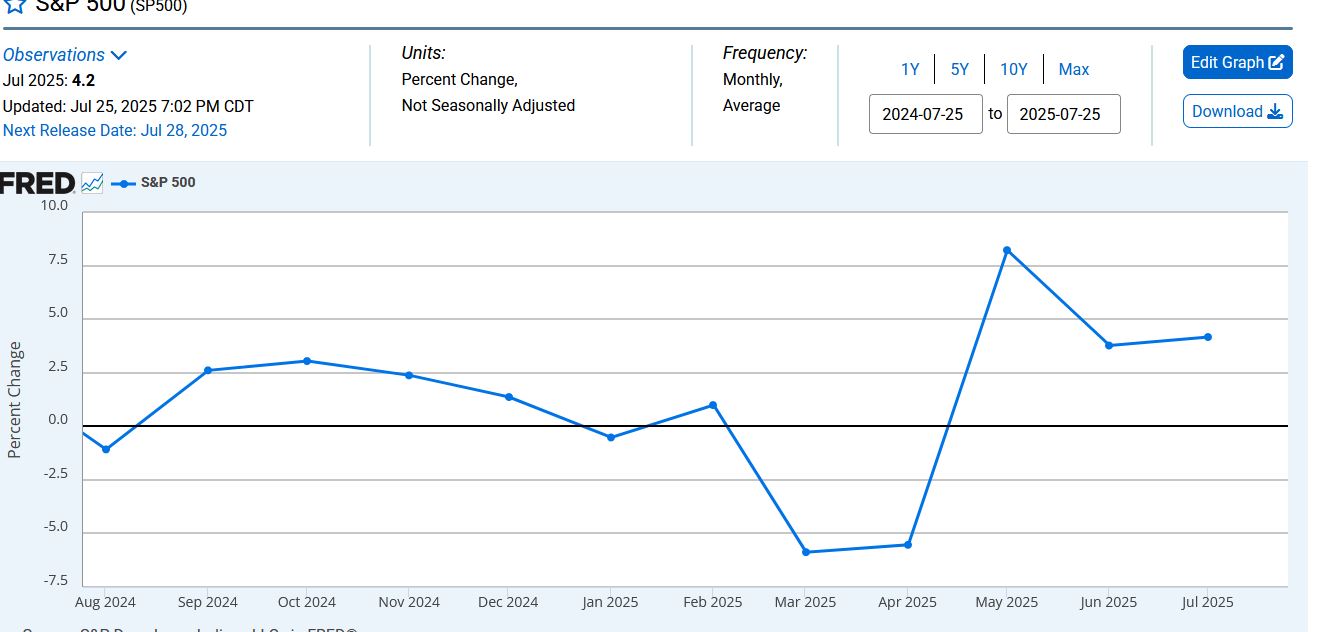Toggle the S&P 500 series legend entry

click(154, 183)
